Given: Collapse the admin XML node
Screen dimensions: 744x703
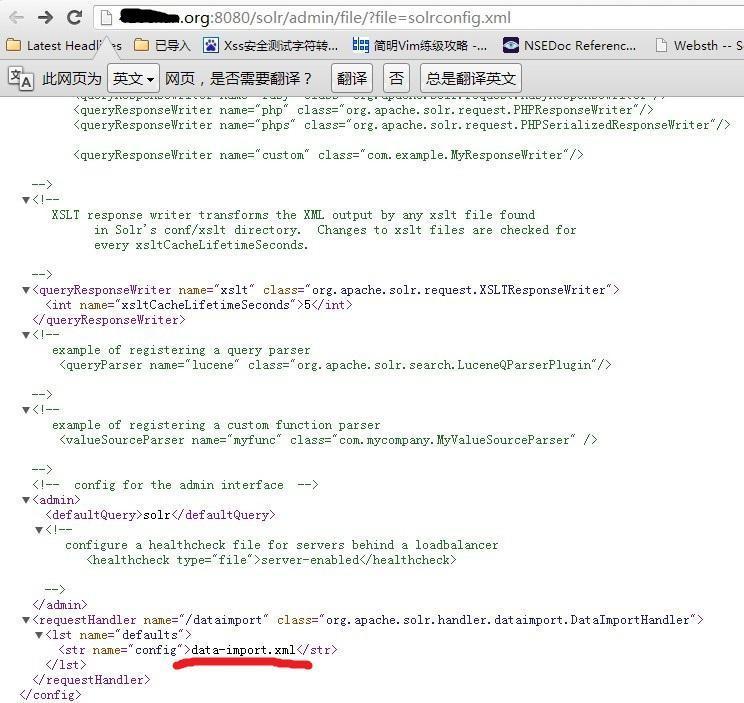Looking at the screenshot, I should [x=26, y=500].
